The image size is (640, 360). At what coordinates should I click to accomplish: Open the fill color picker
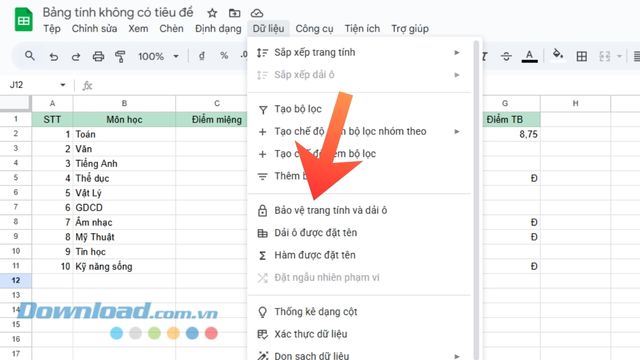point(558,55)
